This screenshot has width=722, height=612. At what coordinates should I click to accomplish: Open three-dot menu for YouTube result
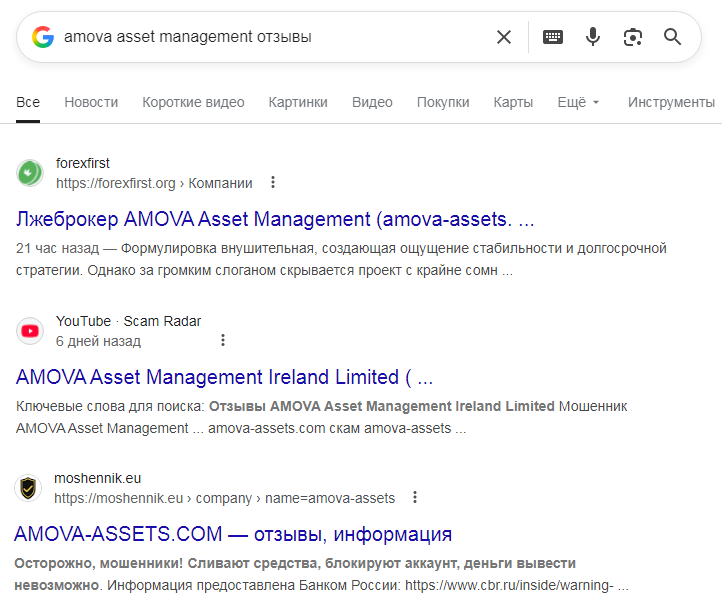[x=223, y=341]
